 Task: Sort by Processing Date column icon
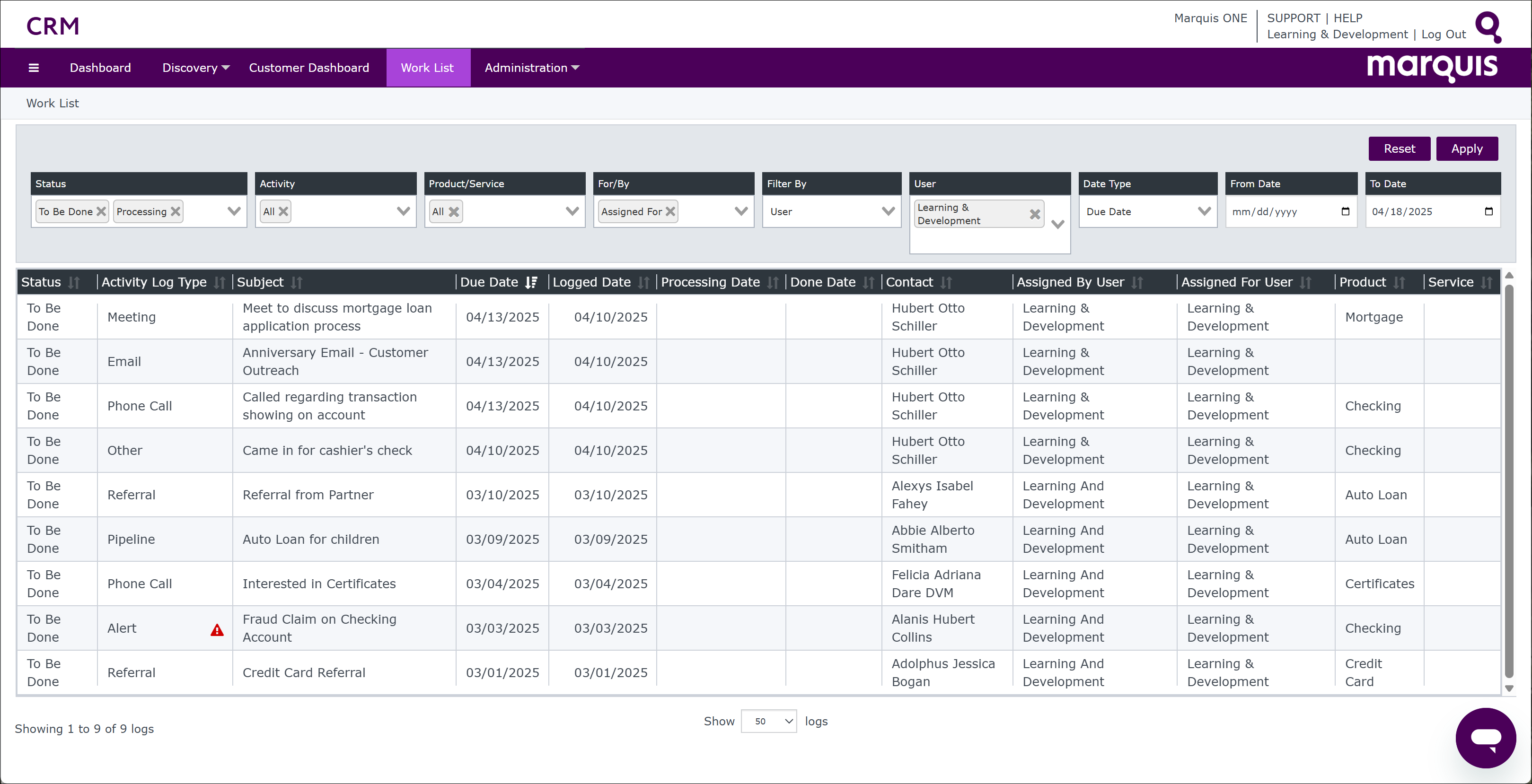pyautogui.click(x=773, y=282)
